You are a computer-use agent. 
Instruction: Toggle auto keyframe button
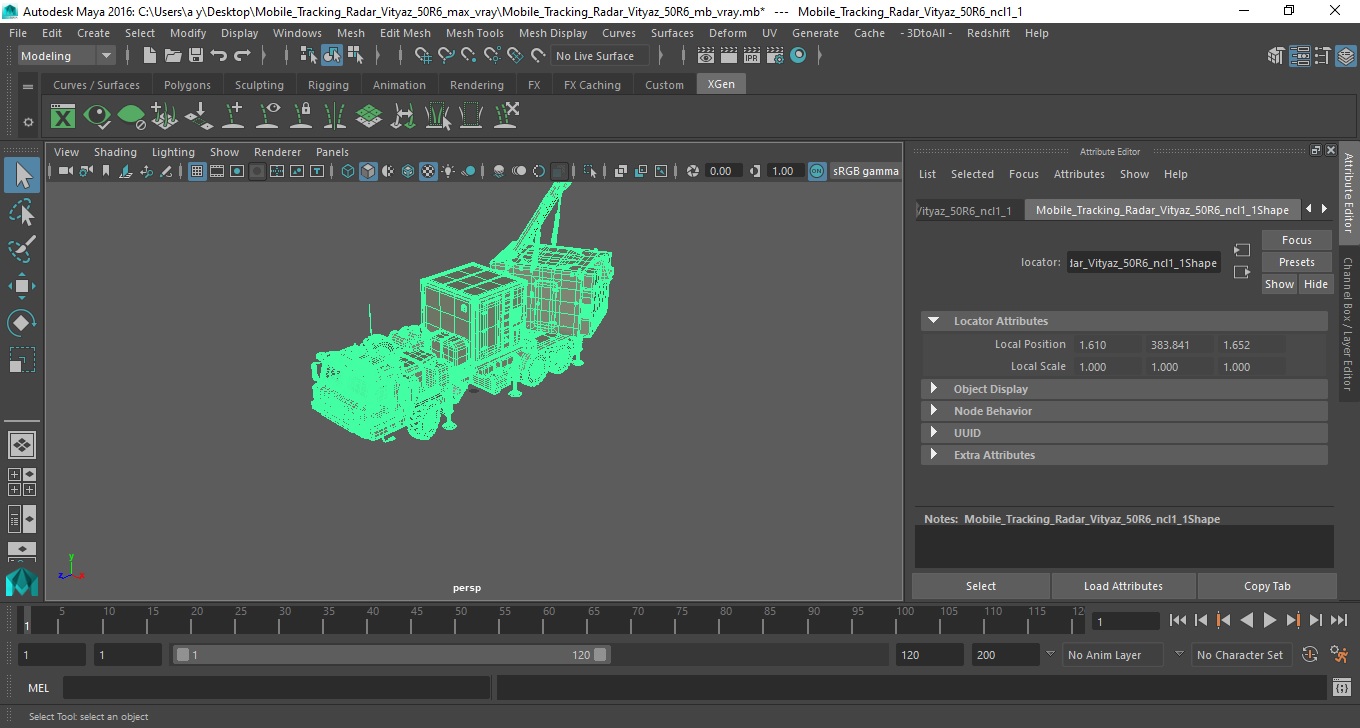click(1310, 655)
